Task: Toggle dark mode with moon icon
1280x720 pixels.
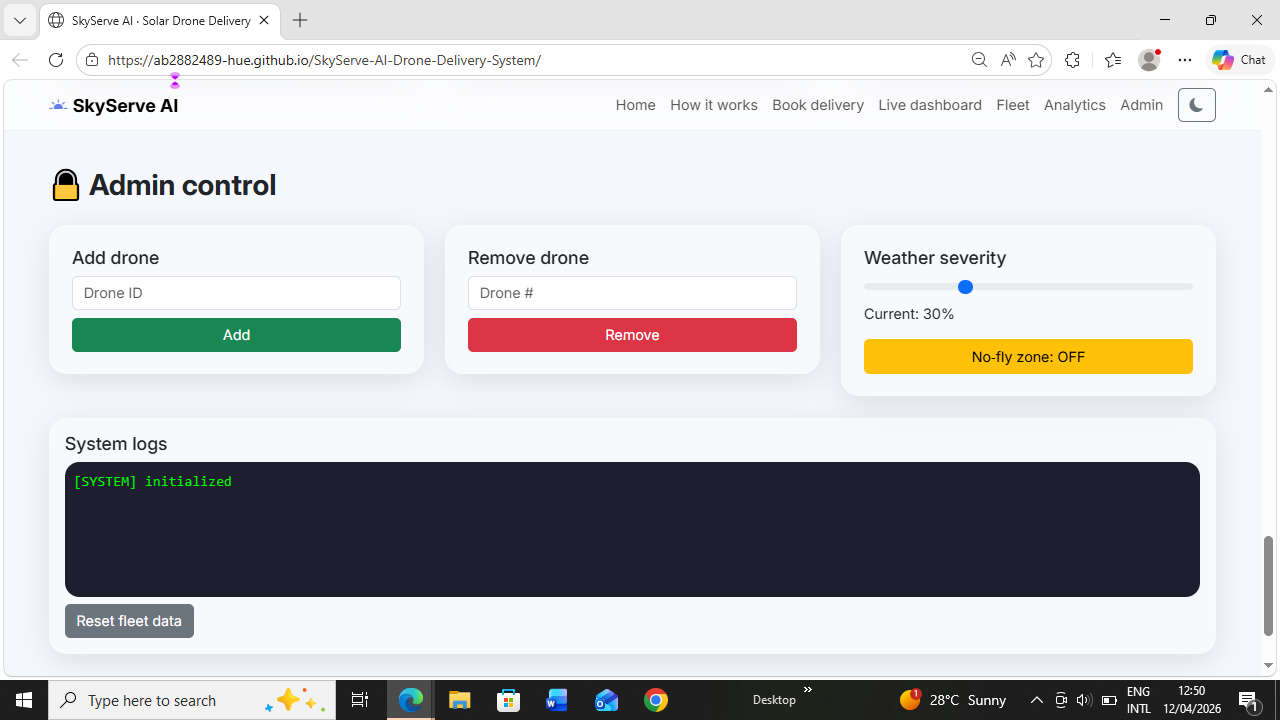Action: (x=1197, y=105)
